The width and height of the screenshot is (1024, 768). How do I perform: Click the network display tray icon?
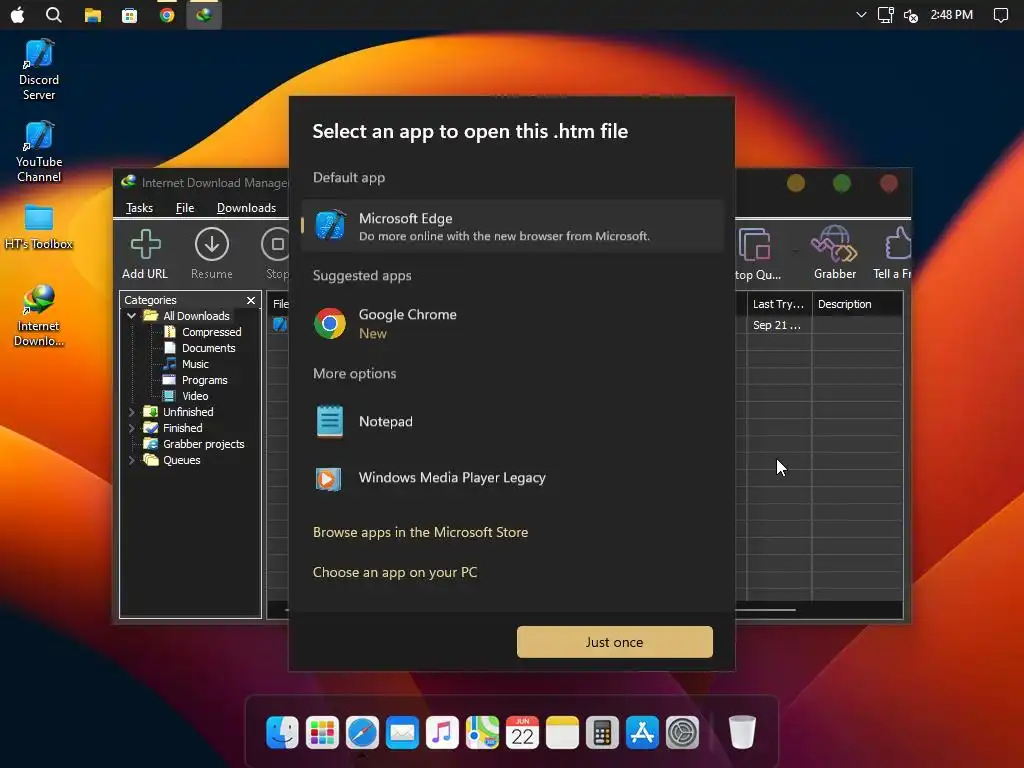click(886, 14)
